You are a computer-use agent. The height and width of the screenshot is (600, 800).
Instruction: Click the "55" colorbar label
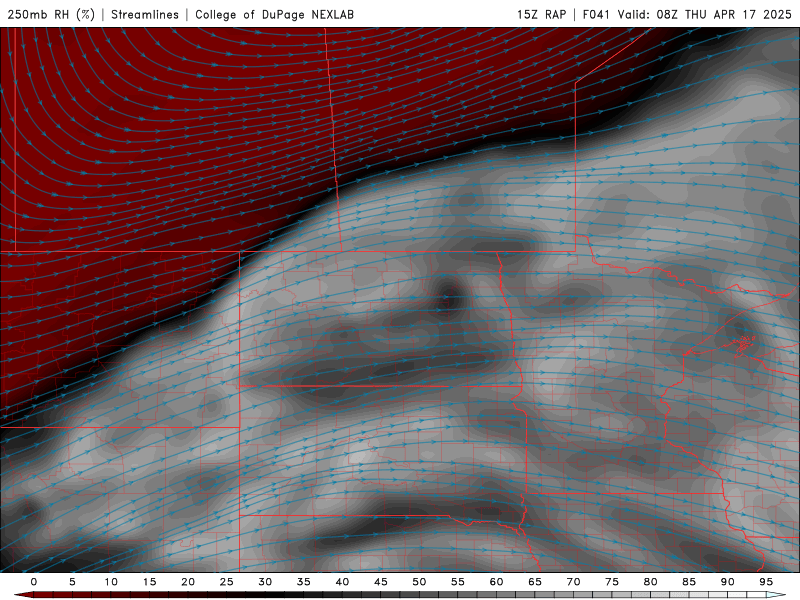[x=458, y=582]
